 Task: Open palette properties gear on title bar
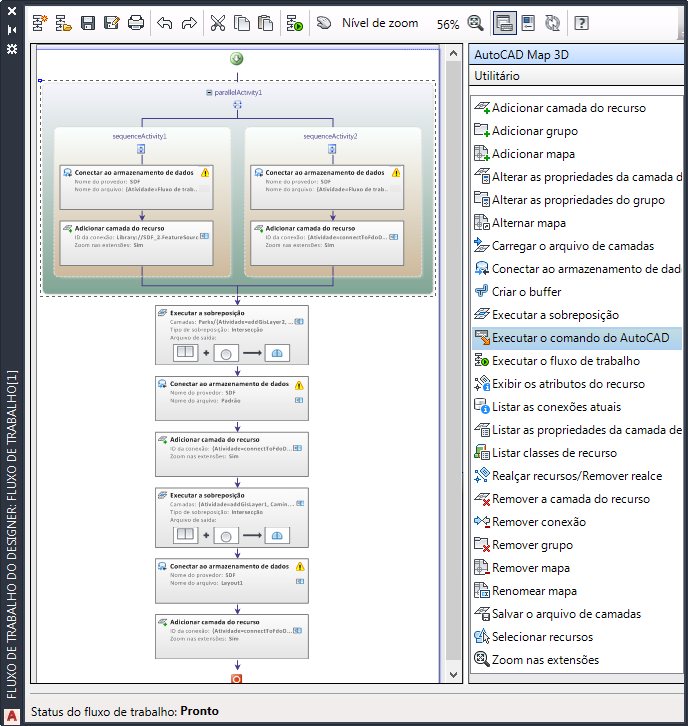12,49
